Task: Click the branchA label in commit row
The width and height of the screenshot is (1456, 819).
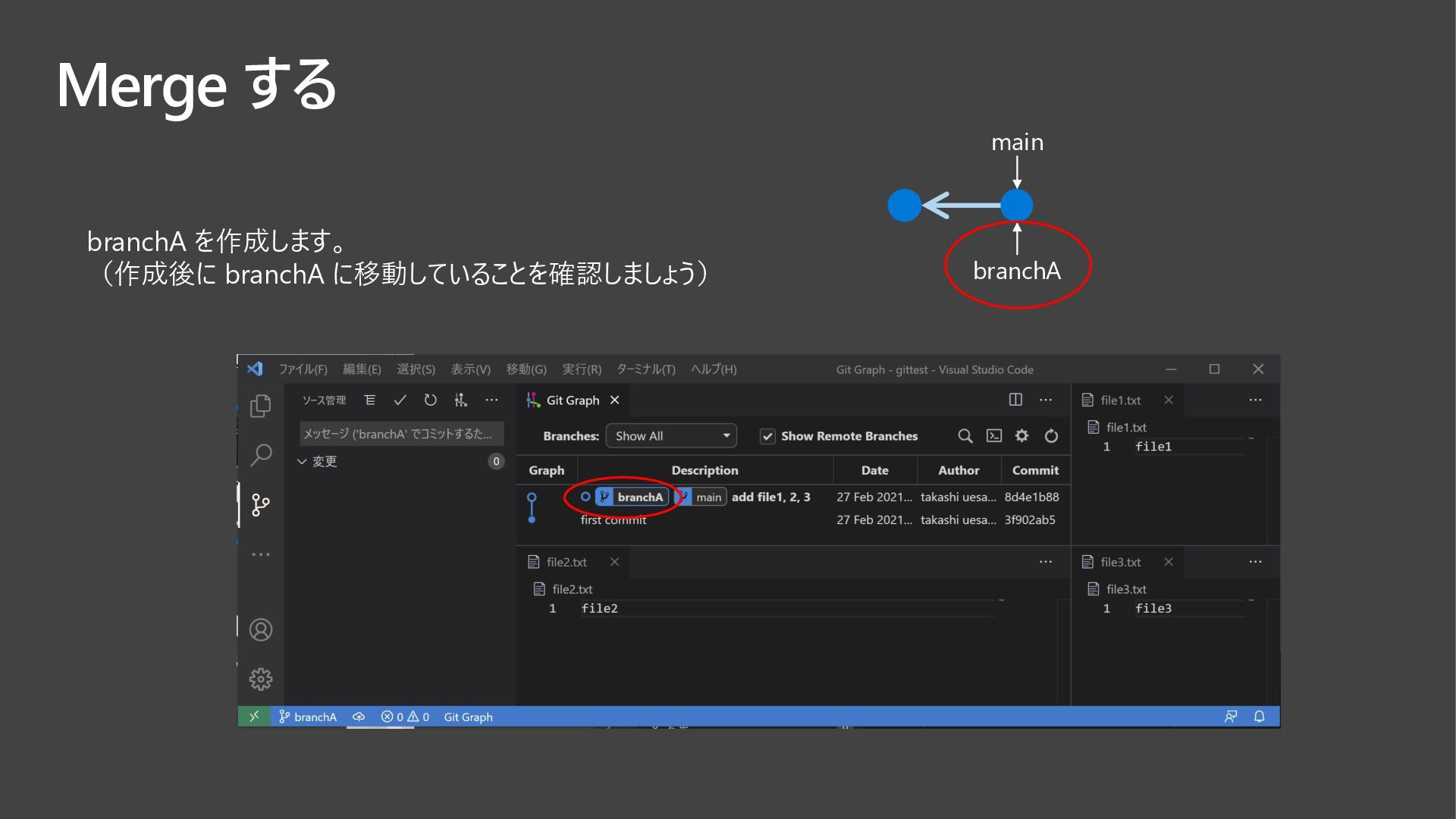Action: point(639,497)
